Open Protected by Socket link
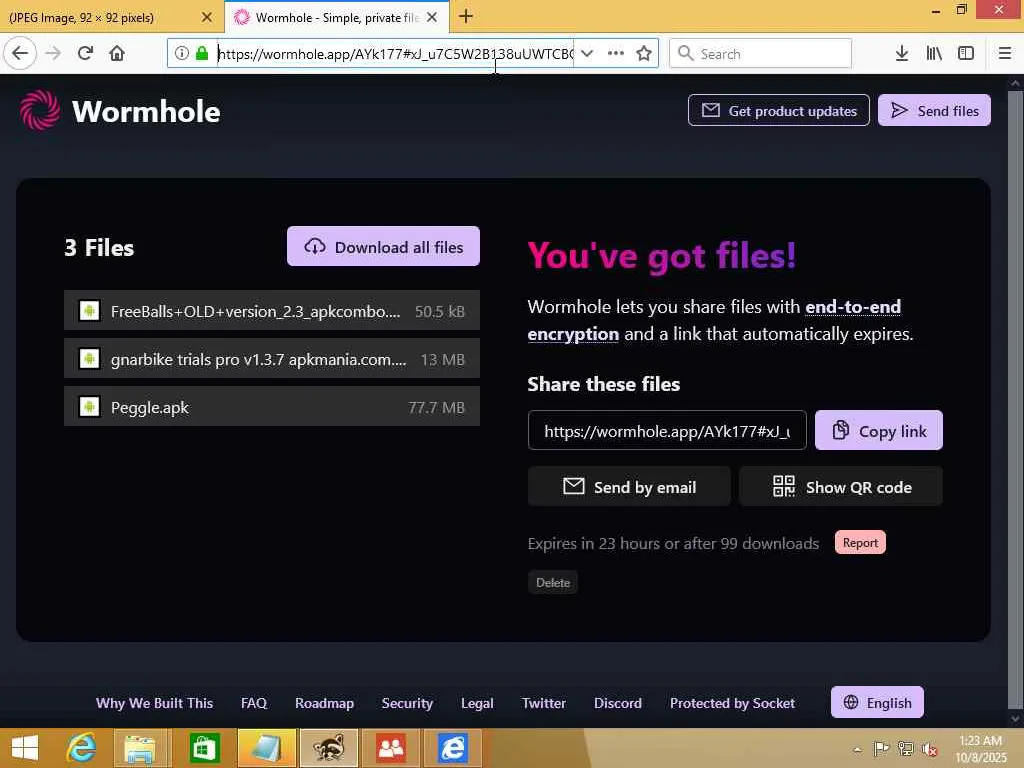Screen dimensions: 1024x768 point(732,703)
